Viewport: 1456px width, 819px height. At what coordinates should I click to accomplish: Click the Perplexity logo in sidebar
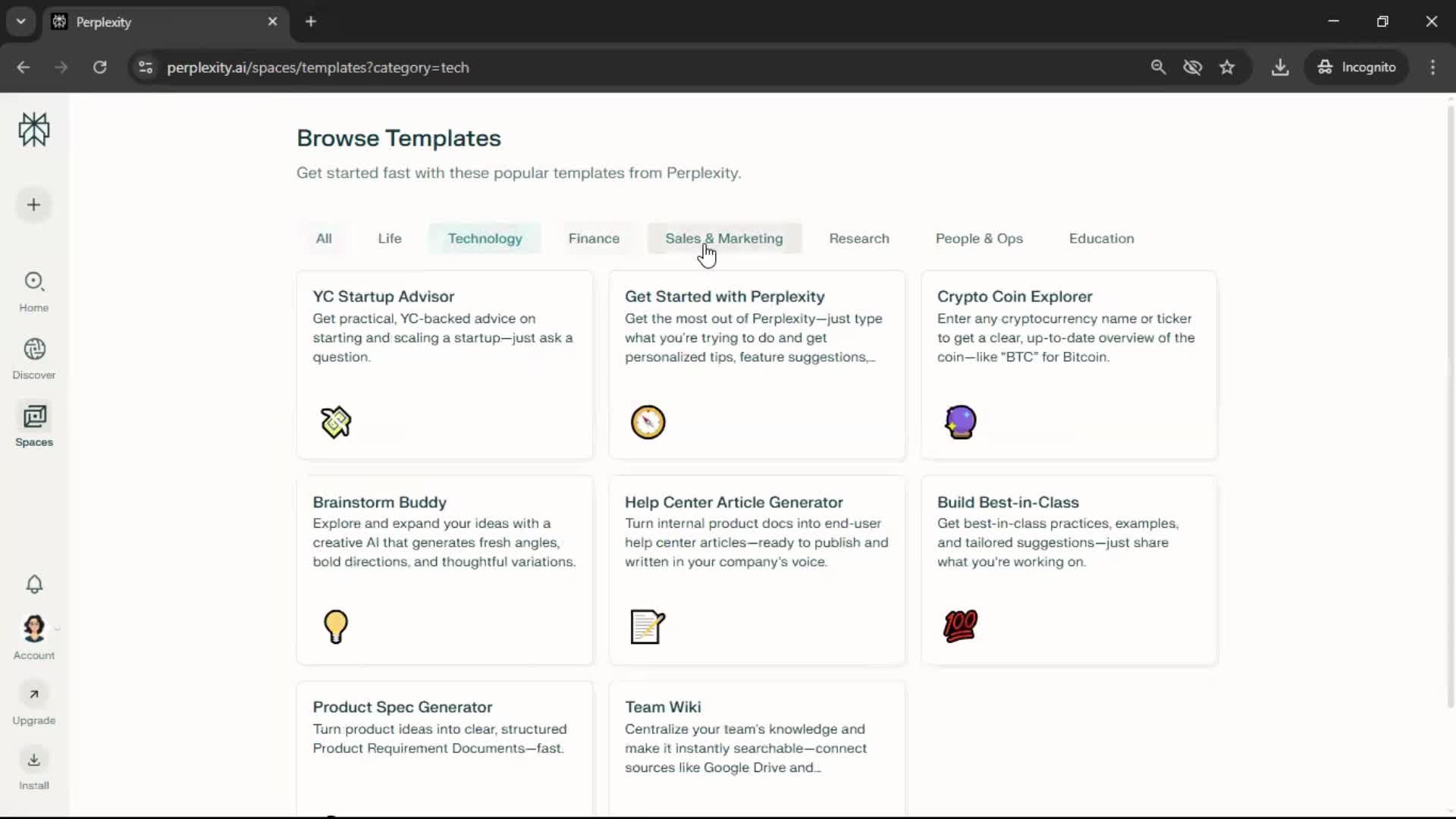pyautogui.click(x=34, y=130)
